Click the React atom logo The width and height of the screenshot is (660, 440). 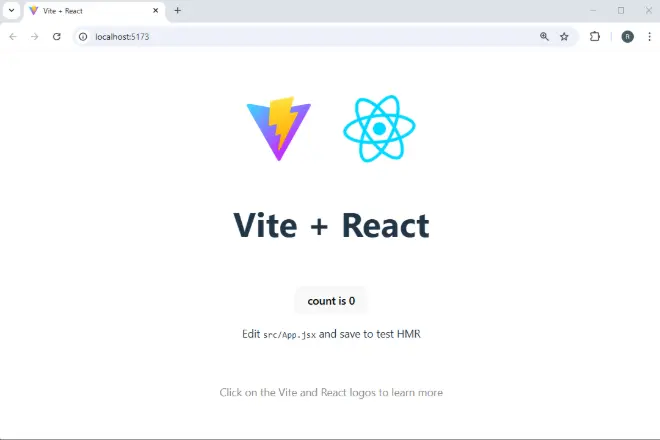tap(379, 128)
